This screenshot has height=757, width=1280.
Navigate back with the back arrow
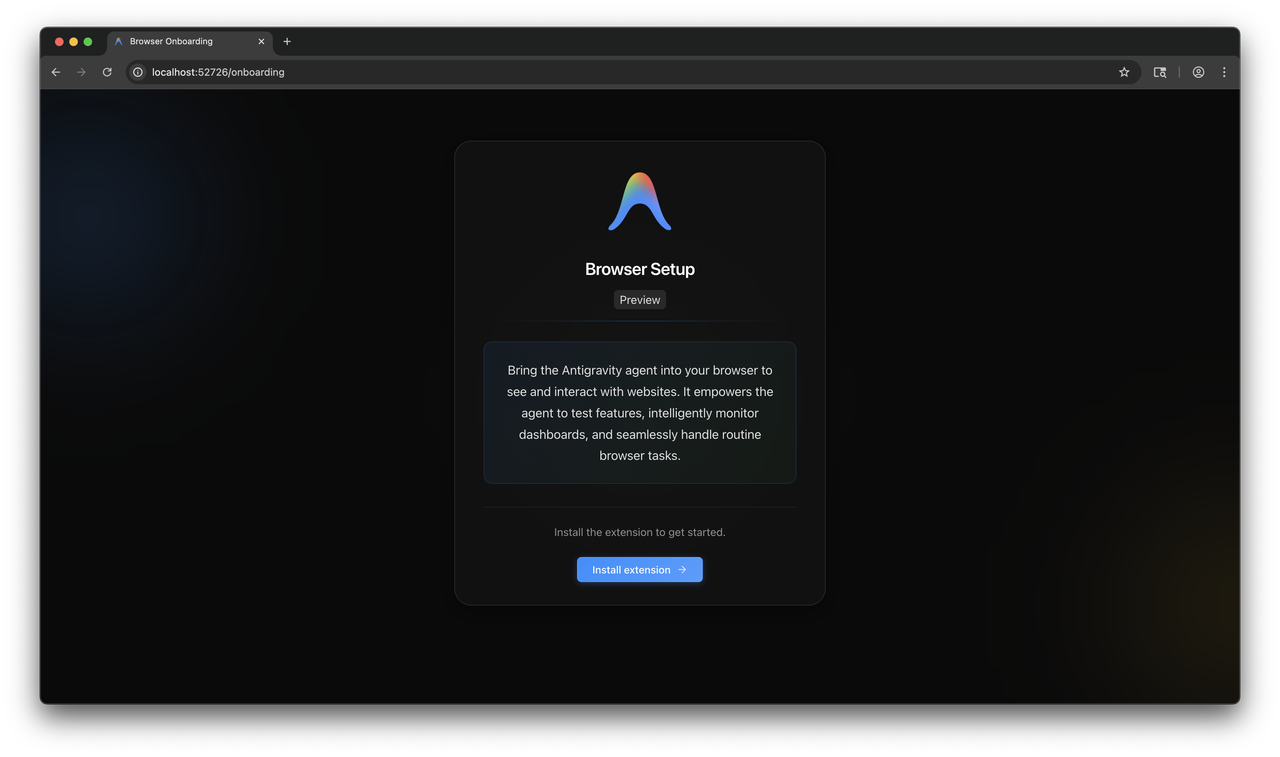55,72
